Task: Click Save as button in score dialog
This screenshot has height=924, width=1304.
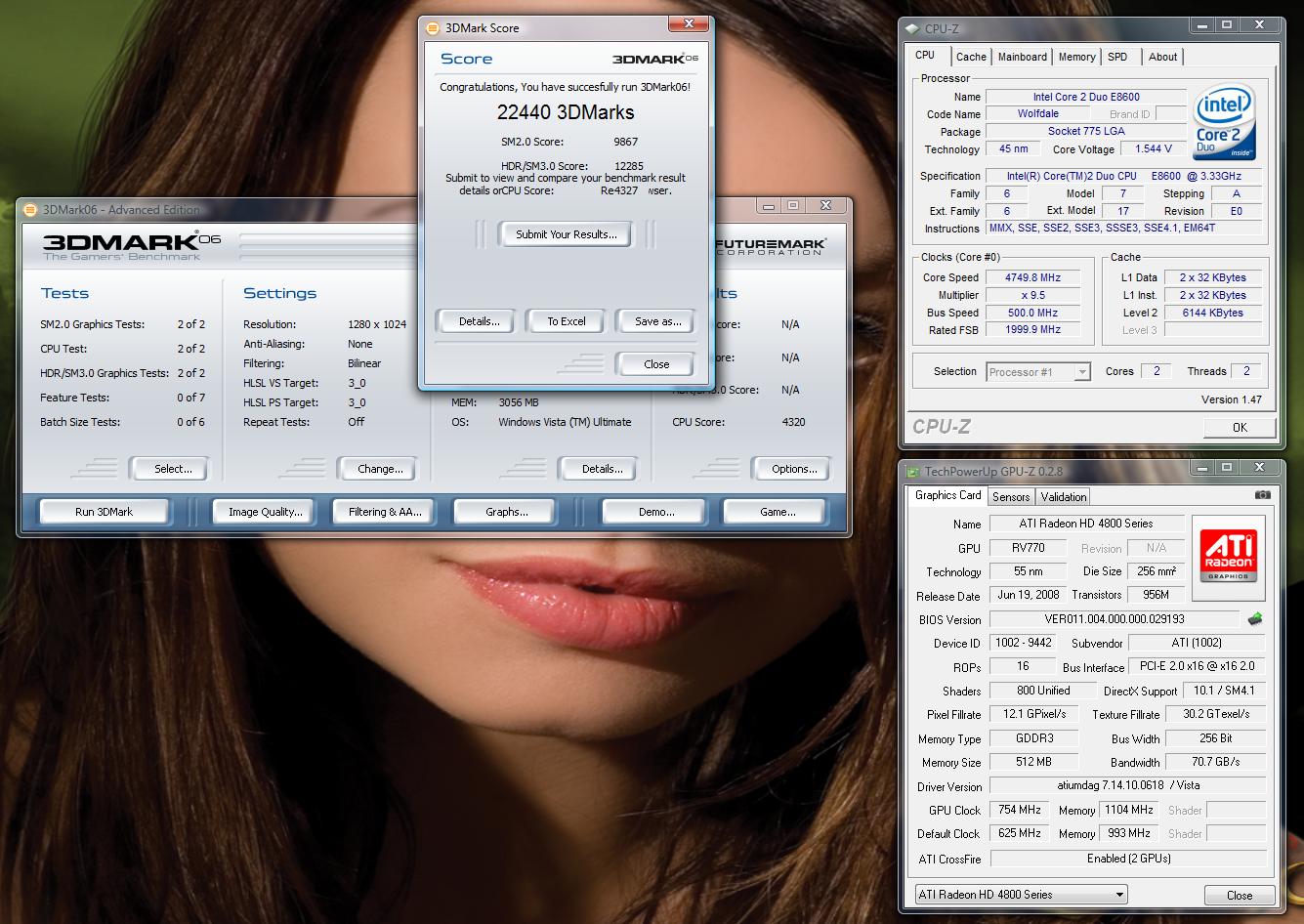Action: [x=657, y=321]
